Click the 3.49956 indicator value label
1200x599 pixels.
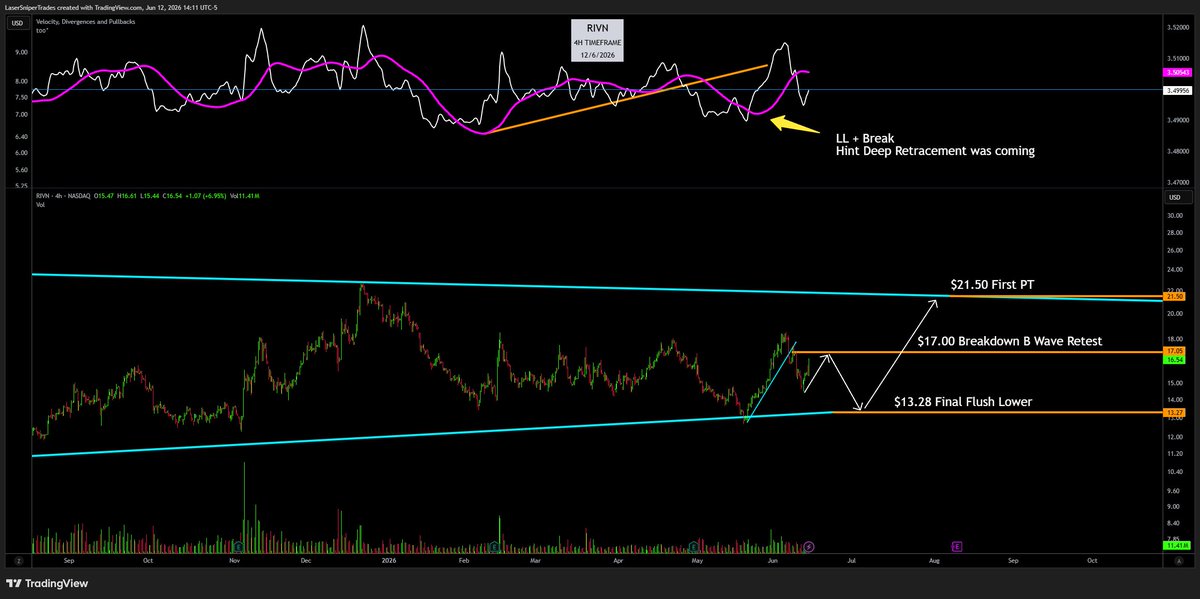click(x=1175, y=90)
